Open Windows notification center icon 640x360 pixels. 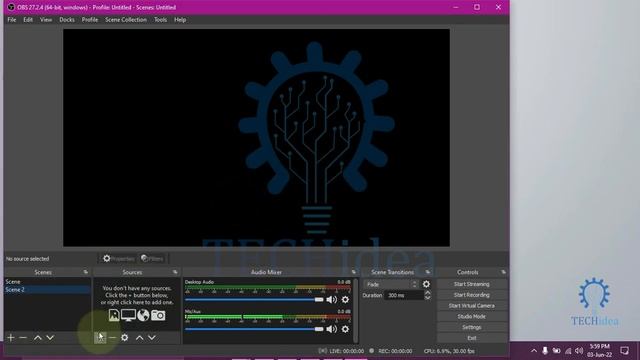click(x=624, y=351)
